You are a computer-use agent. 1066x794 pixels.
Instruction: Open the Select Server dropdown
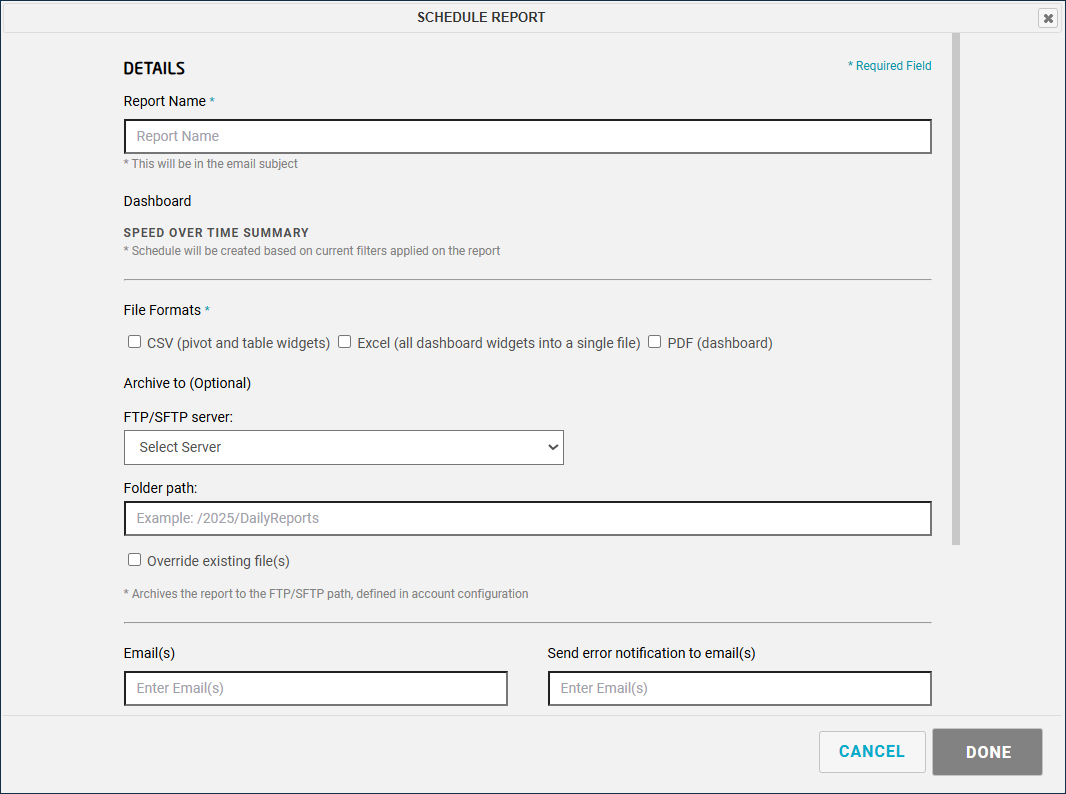click(344, 447)
